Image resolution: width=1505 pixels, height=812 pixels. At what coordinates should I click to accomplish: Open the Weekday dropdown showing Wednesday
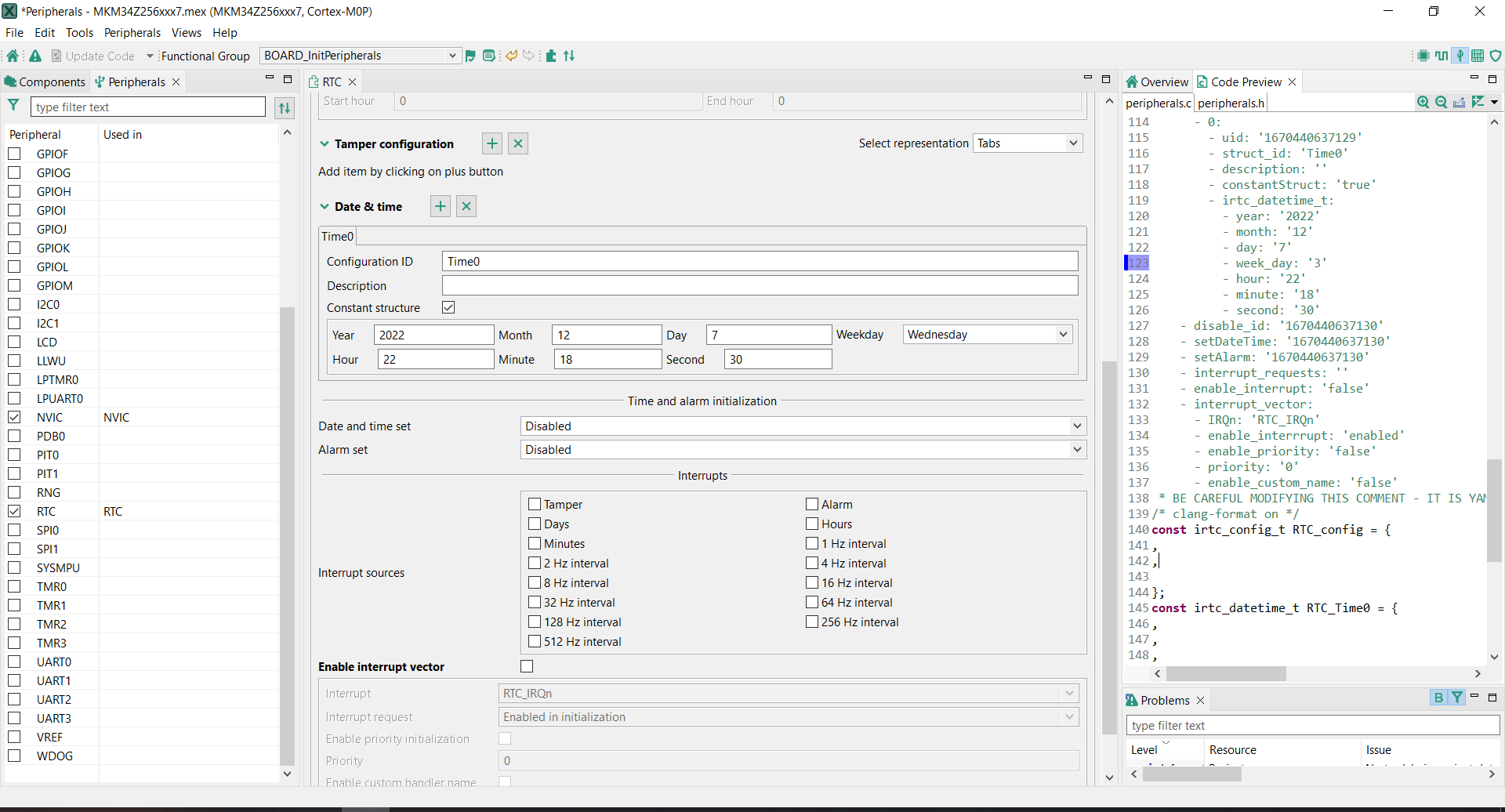(x=987, y=335)
